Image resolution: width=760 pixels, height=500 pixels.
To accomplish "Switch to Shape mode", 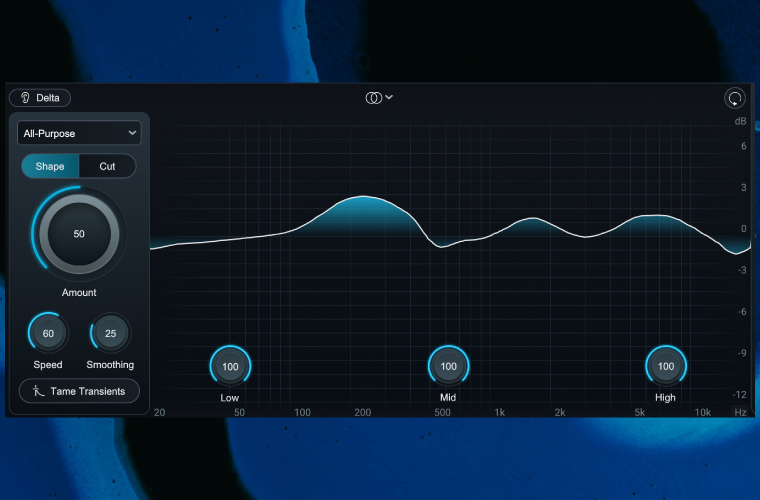I will click(x=50, y=166).
